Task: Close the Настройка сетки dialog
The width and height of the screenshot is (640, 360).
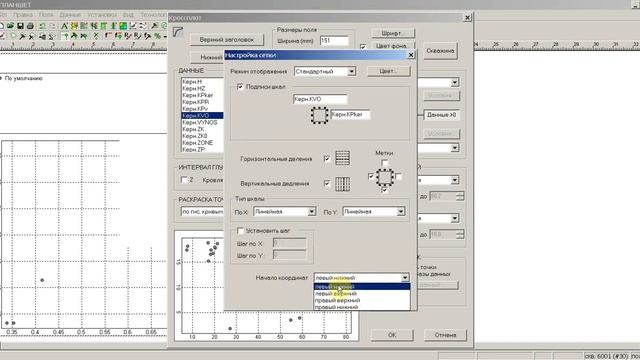Action: pyautogui.click(x=411, y=55)
